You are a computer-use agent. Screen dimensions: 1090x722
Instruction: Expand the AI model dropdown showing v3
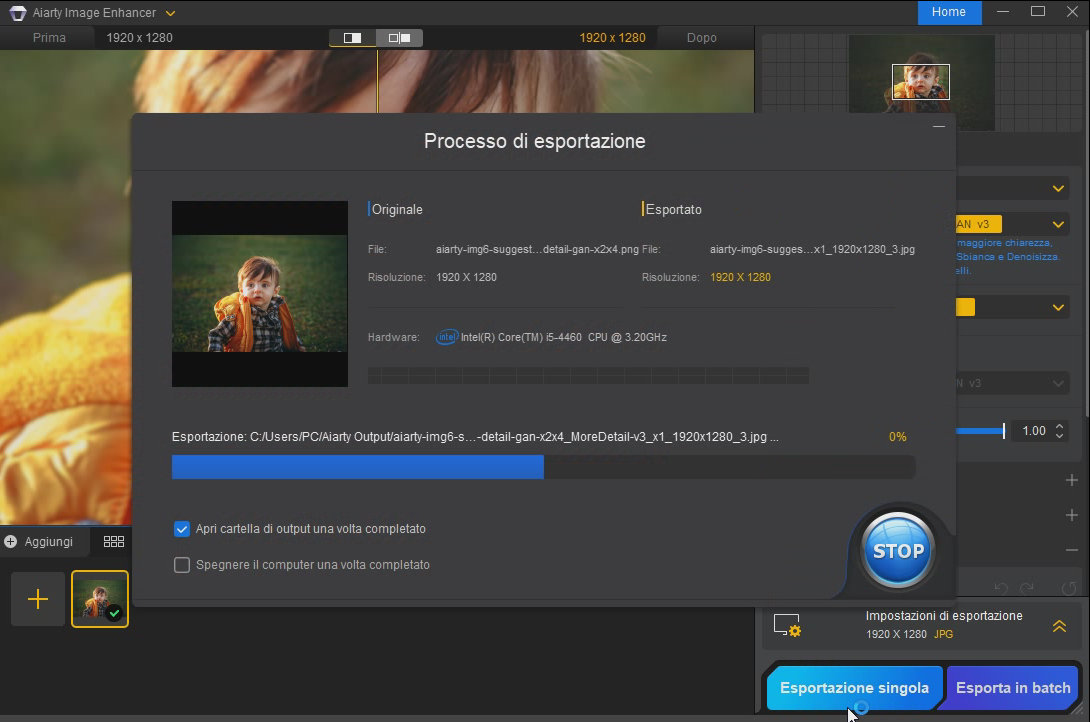click(x=1058, y=225)
